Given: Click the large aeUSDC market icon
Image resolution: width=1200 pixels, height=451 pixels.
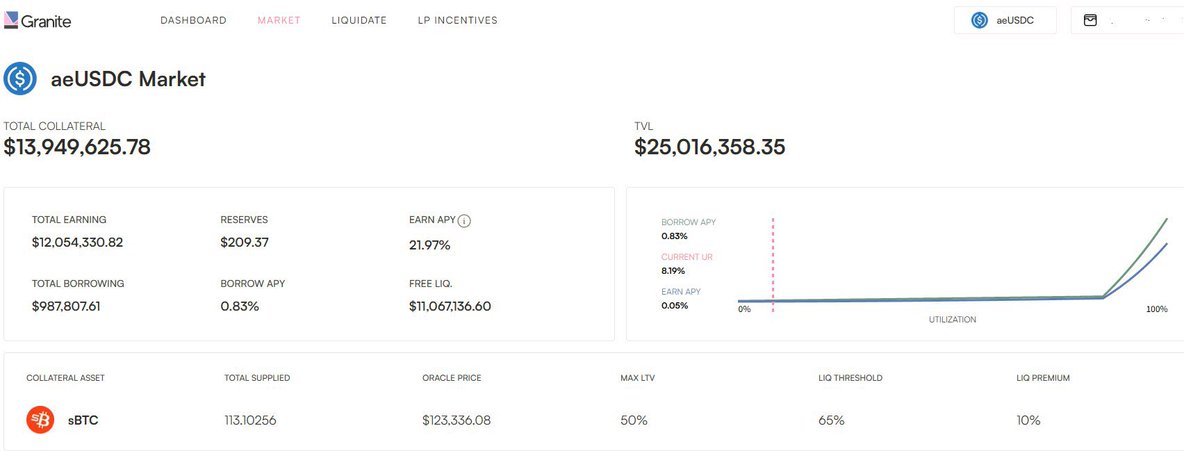Looking at the screenshot, I should [20, 79].
